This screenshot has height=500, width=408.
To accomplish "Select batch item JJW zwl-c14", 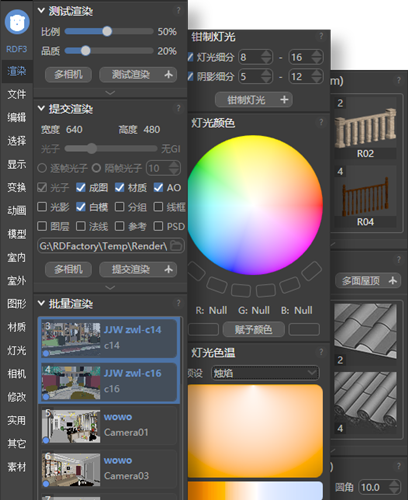I will coord(109,338).
